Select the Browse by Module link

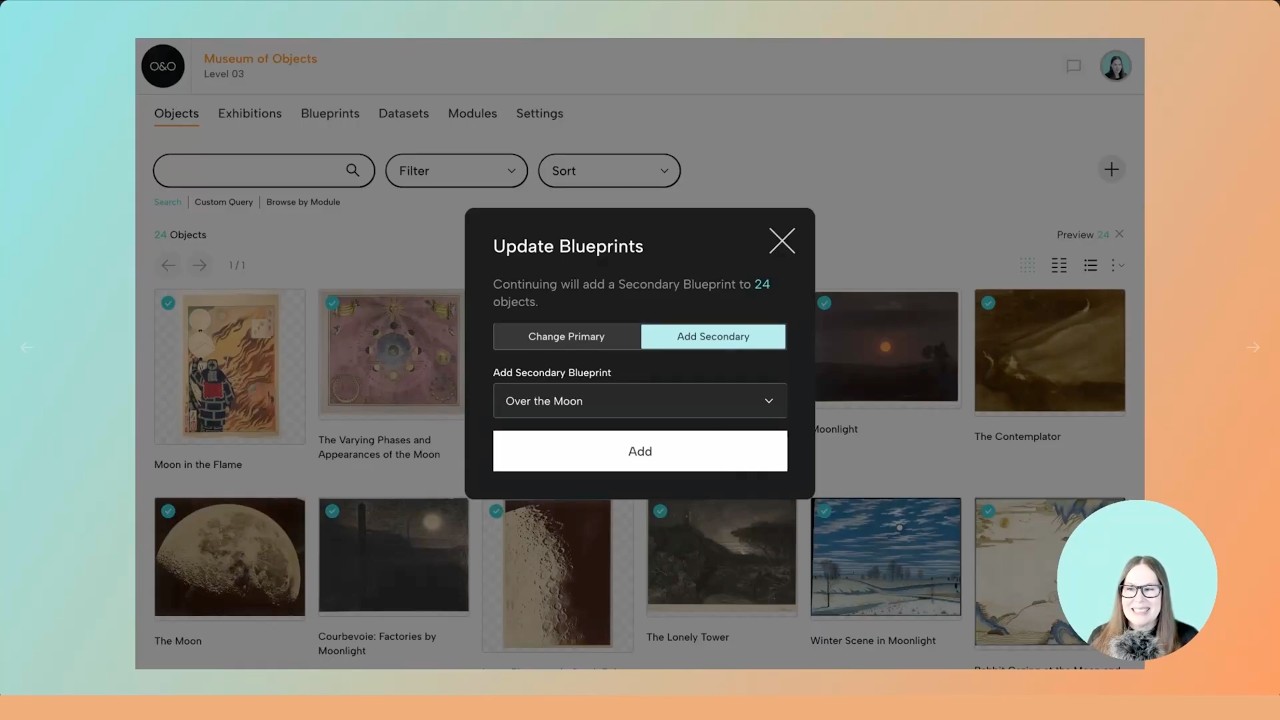[x=303, y=202]
